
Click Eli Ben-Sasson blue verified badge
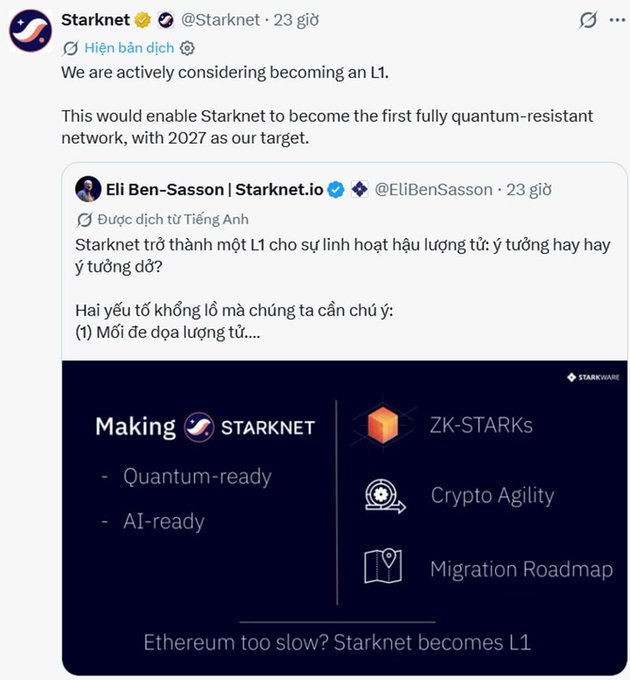(336, 190)
